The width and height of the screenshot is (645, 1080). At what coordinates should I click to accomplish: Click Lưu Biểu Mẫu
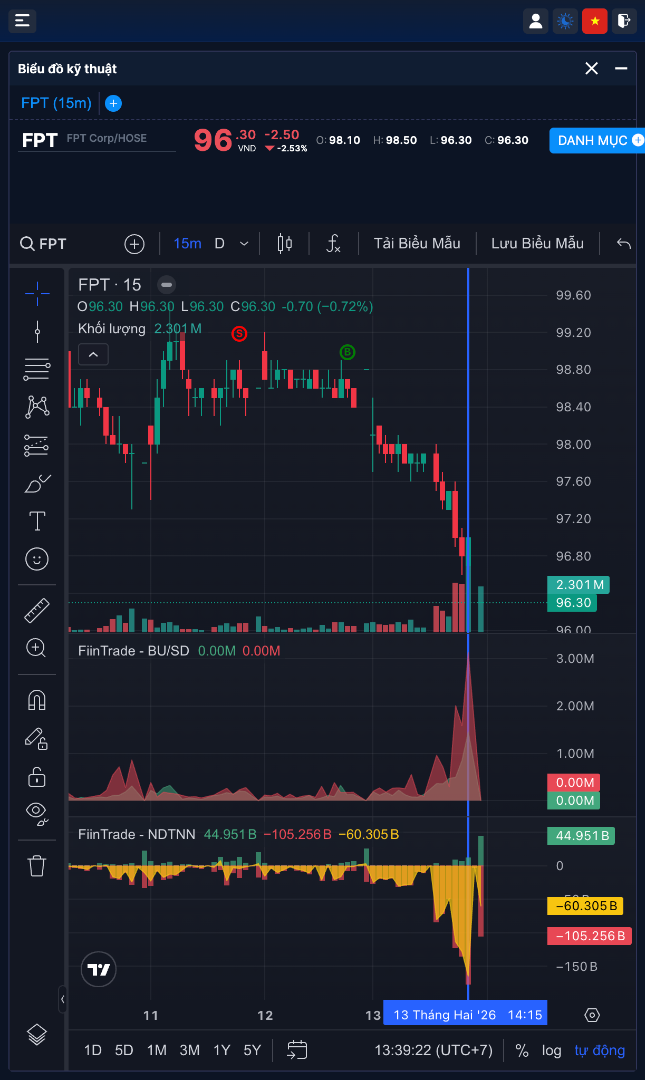(x=538, y=243)
